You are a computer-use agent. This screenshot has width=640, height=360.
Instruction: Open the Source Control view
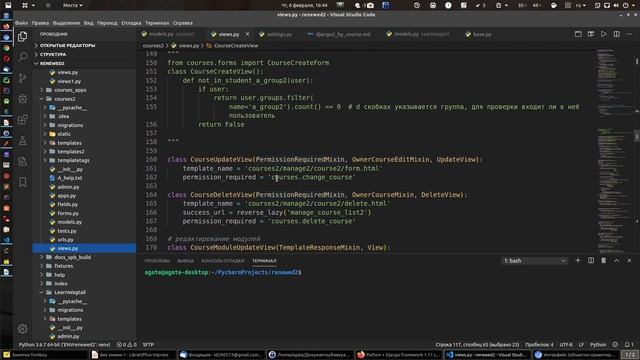point(22,78)
